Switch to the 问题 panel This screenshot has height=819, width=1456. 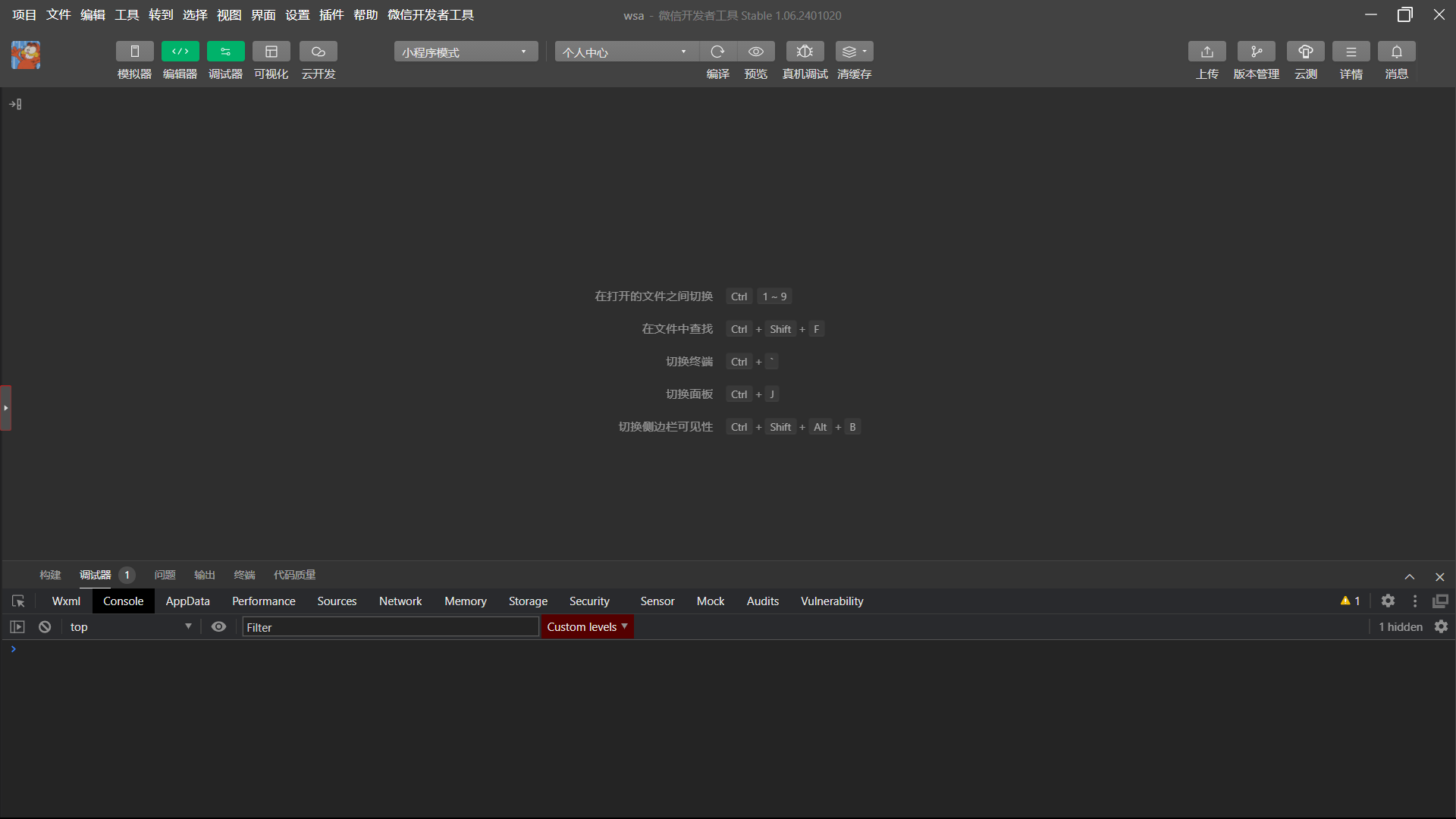click(165, 576)
